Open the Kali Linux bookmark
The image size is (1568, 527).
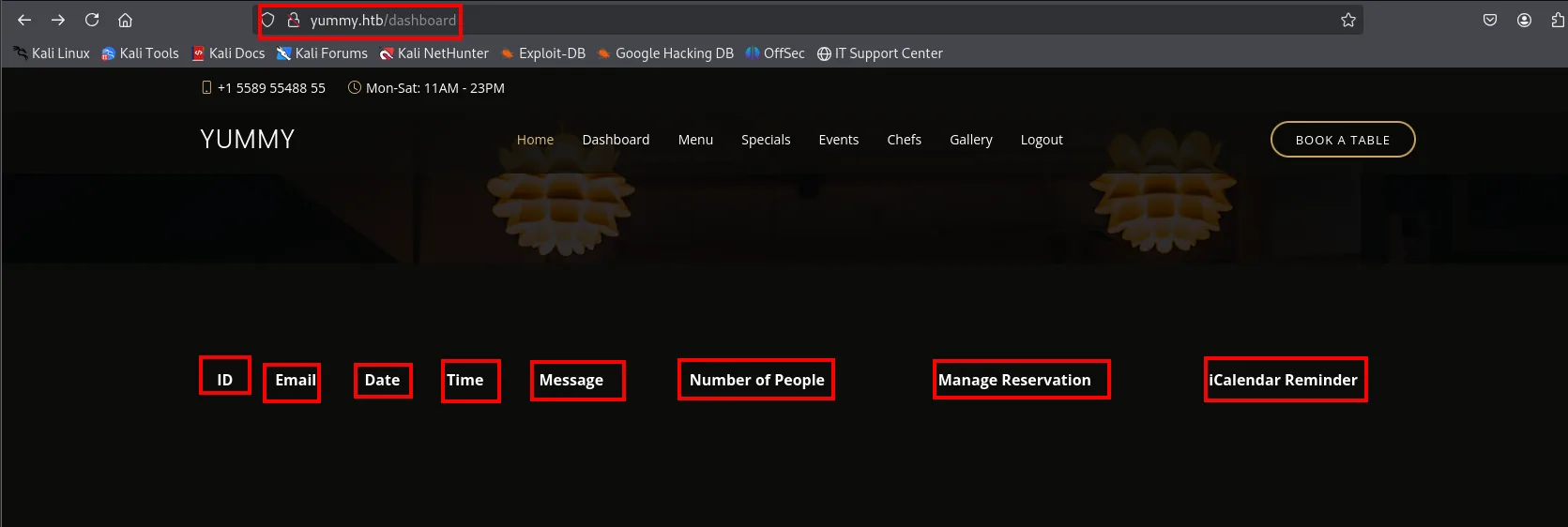pos(52,53)
